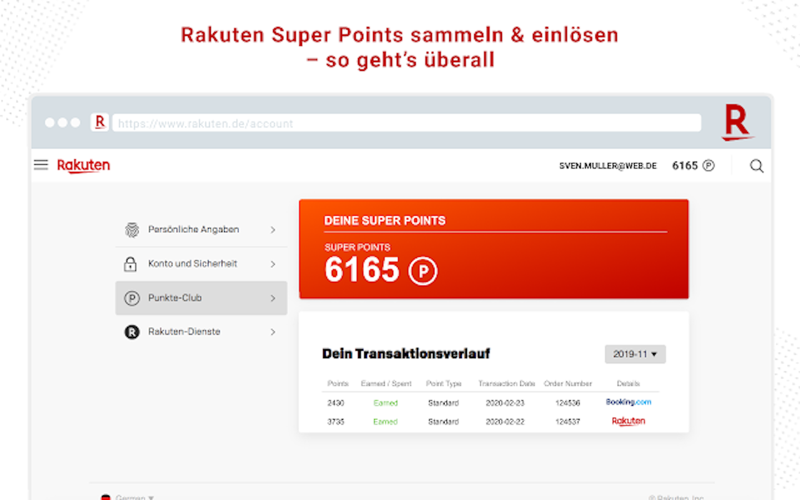Click the 6165 points balance in header

click(x=685, y=166)
